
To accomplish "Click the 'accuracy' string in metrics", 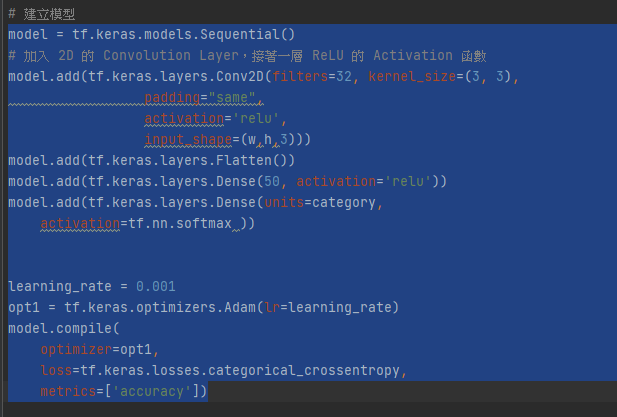I will (x=151, y=391).
